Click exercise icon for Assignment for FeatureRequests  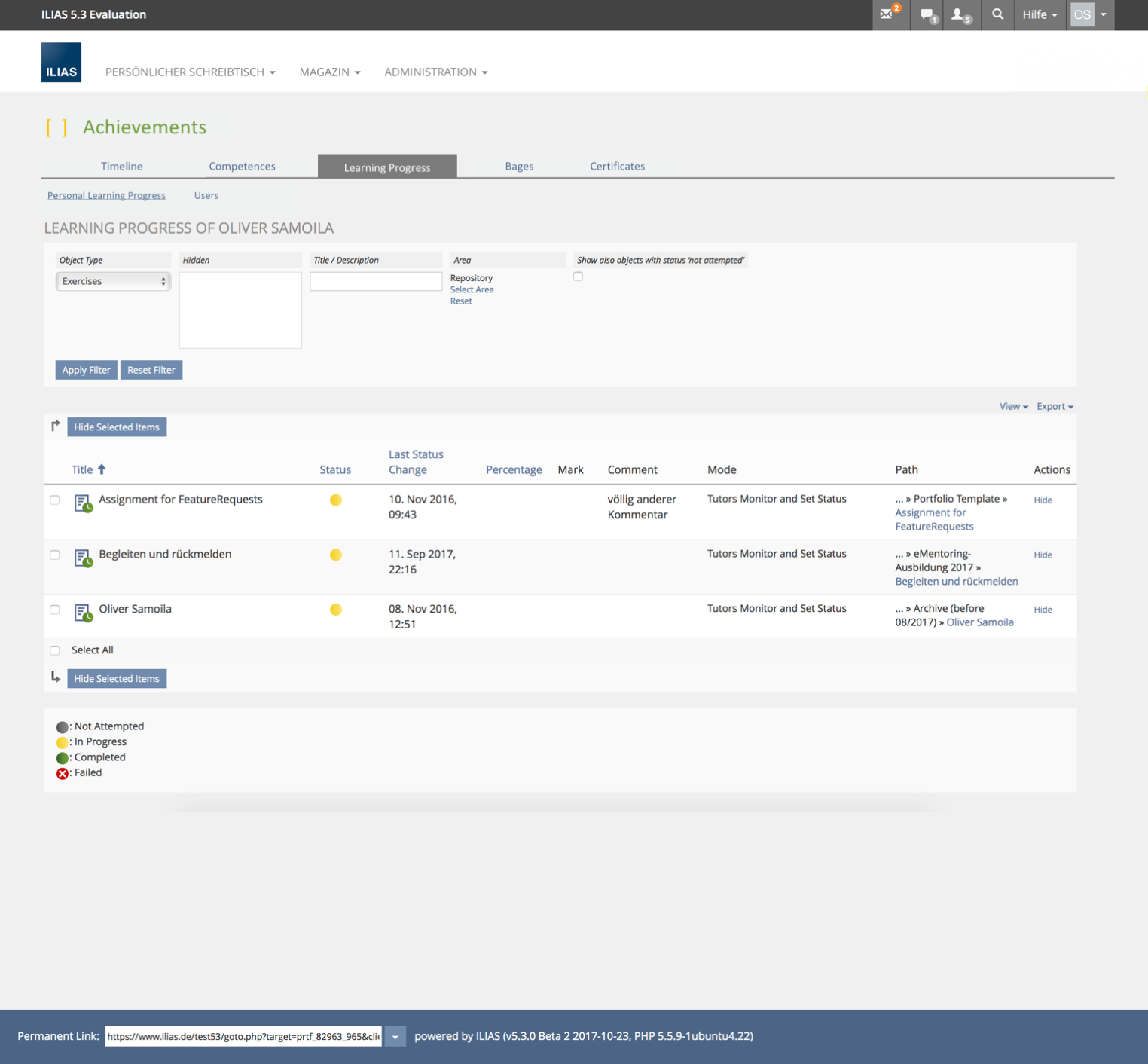click(x=83, y=503)
